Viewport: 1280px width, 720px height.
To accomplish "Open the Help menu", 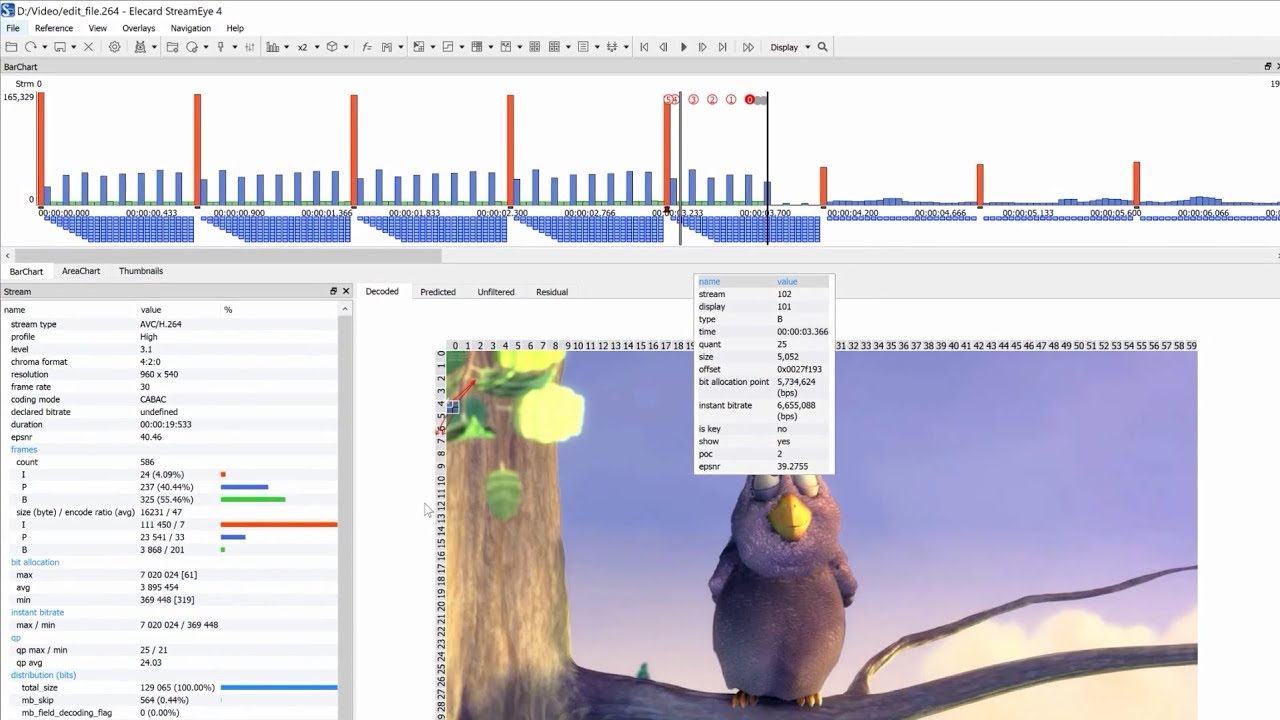I will click(x=235, y=28).
